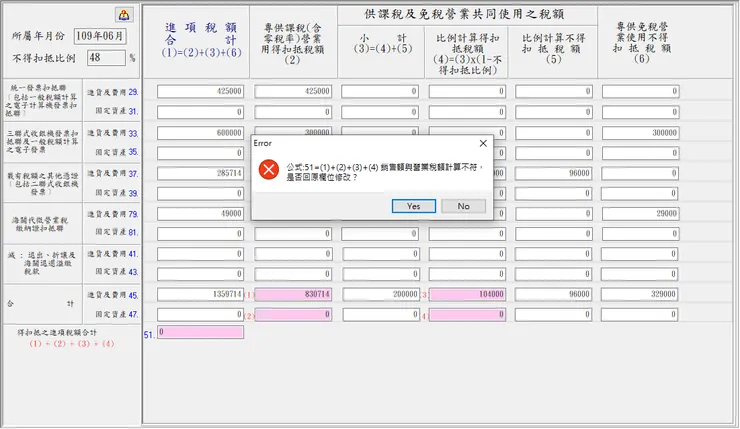Screen dimensions: 740x429
Task: Click the 供課稅及免稅營業共同使用之稅額 header
Action: pyautogui.click(x=464, y=15)
